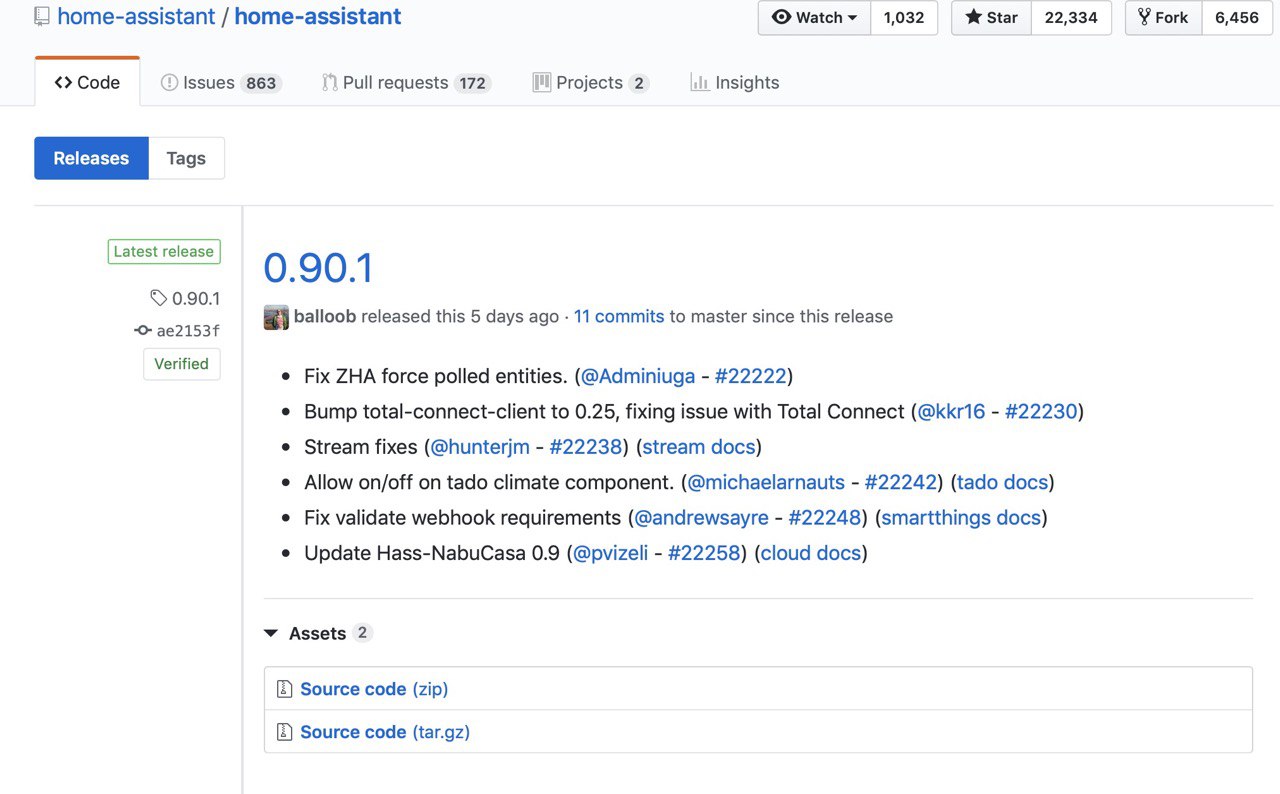
Task: Open the 0.90.1 release title
Action: point(318,268)
